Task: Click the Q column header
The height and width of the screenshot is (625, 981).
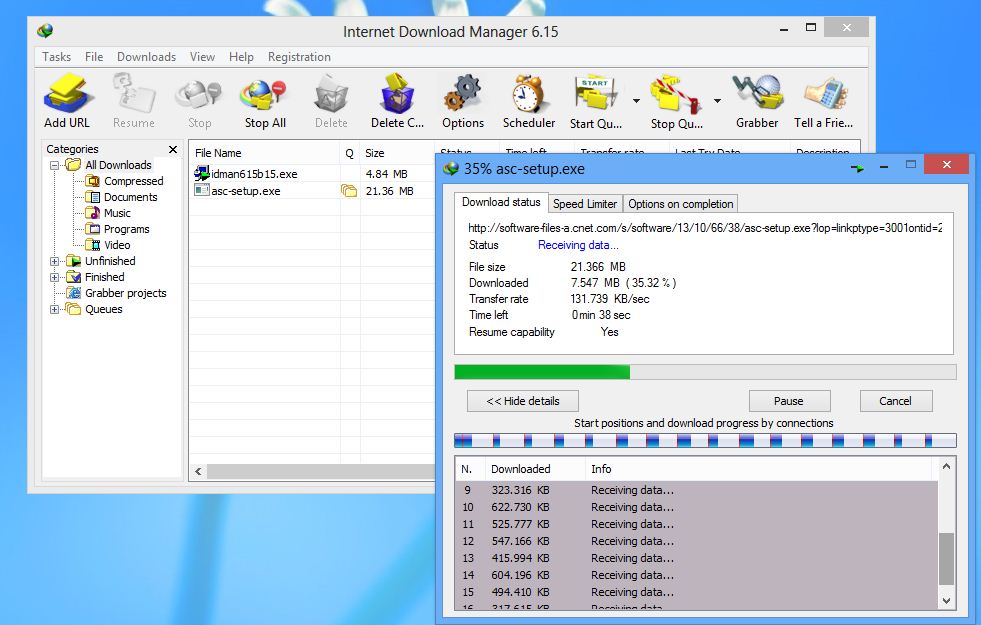Action: pyautogui.click(x=350, y=153)
